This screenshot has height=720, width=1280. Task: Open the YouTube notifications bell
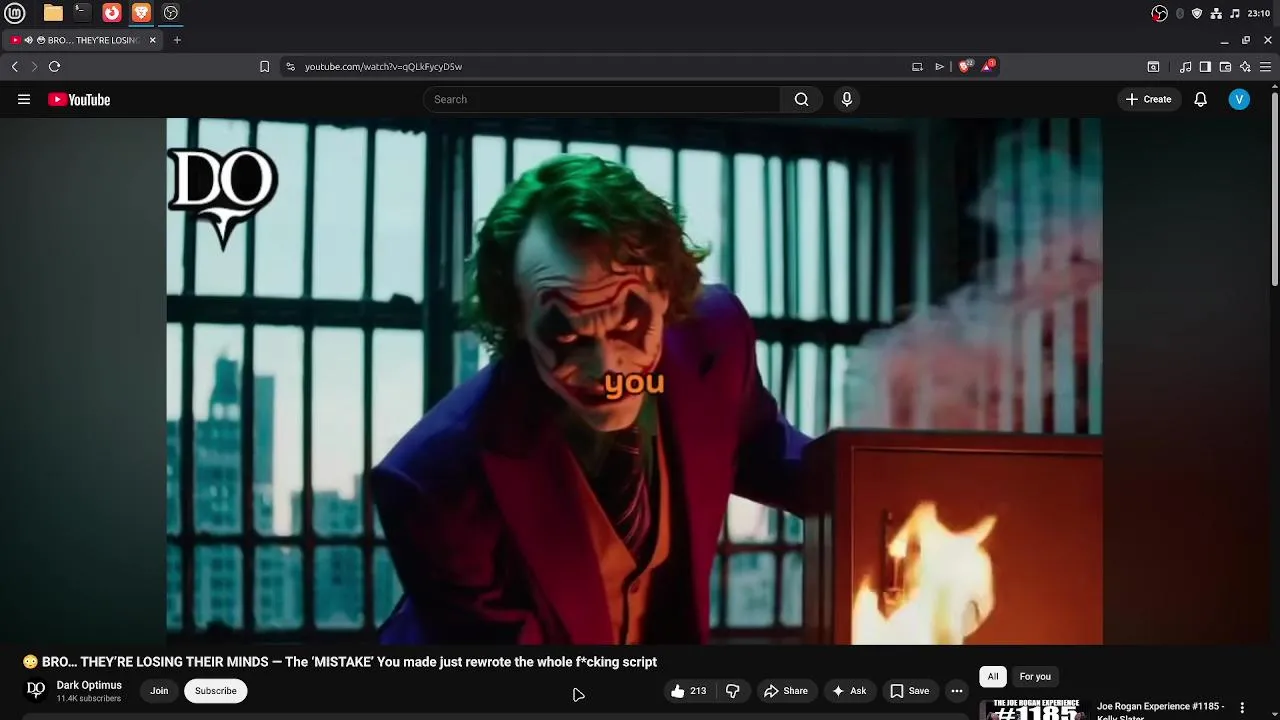[x=1201, y=99]
